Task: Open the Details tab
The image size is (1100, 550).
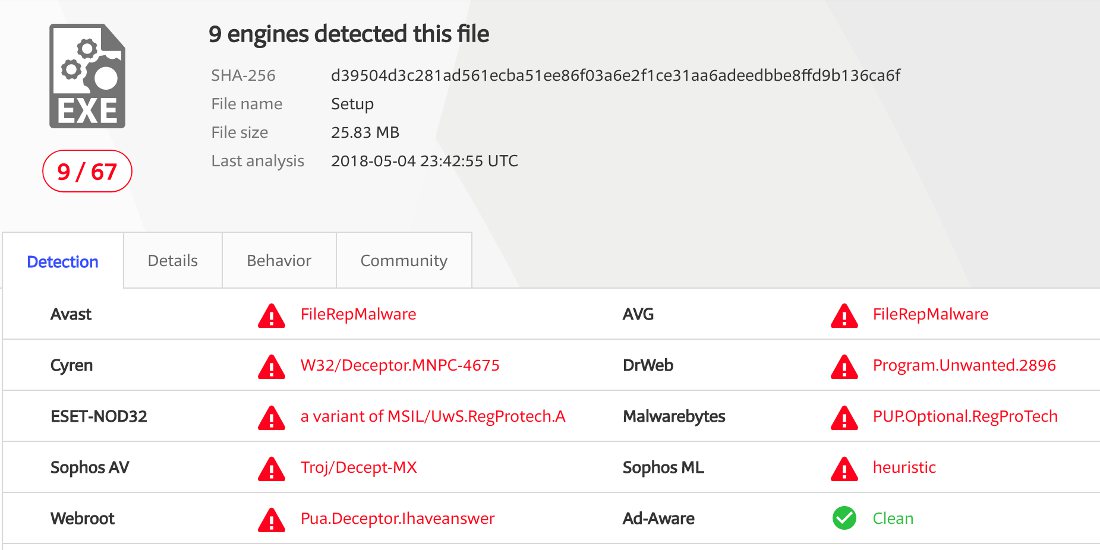Action: pyautogui.click(x=173, y=260)
